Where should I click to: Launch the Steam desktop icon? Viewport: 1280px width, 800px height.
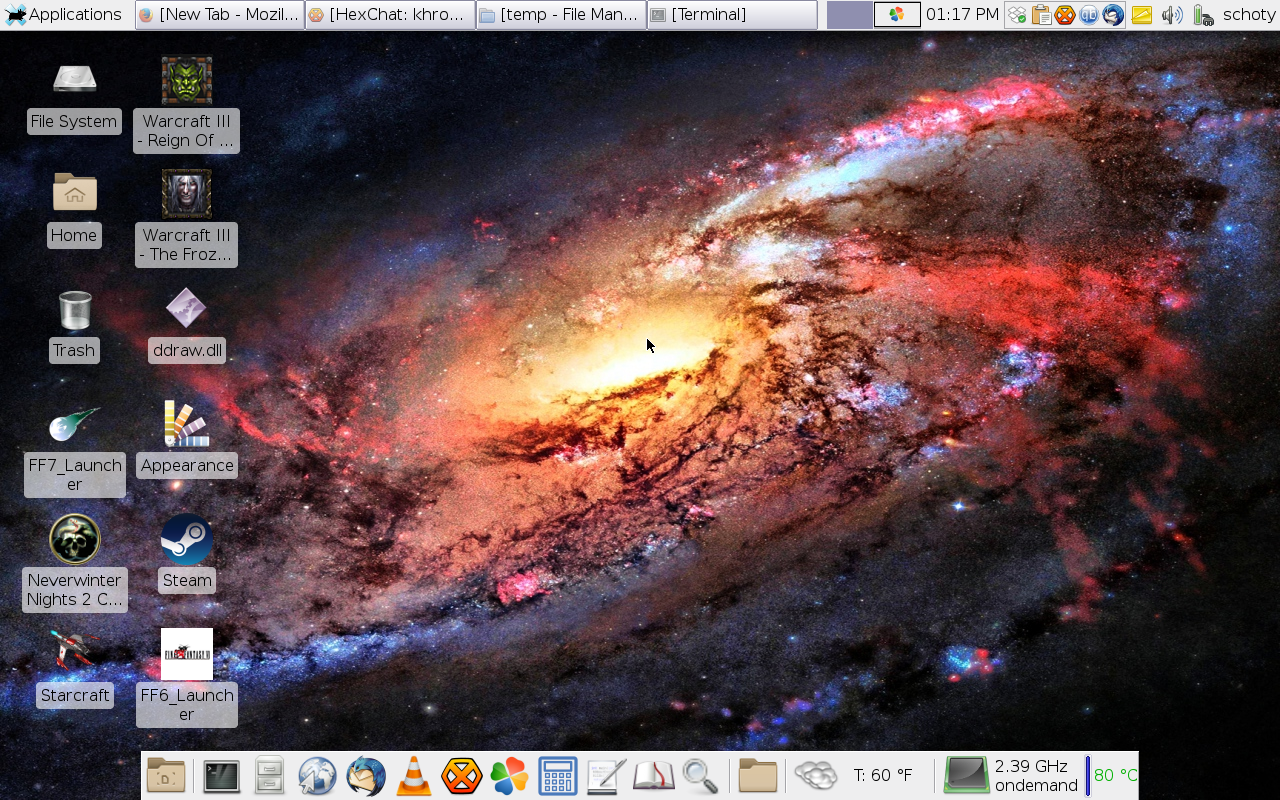pyautogui.click(x=186, y=539)
